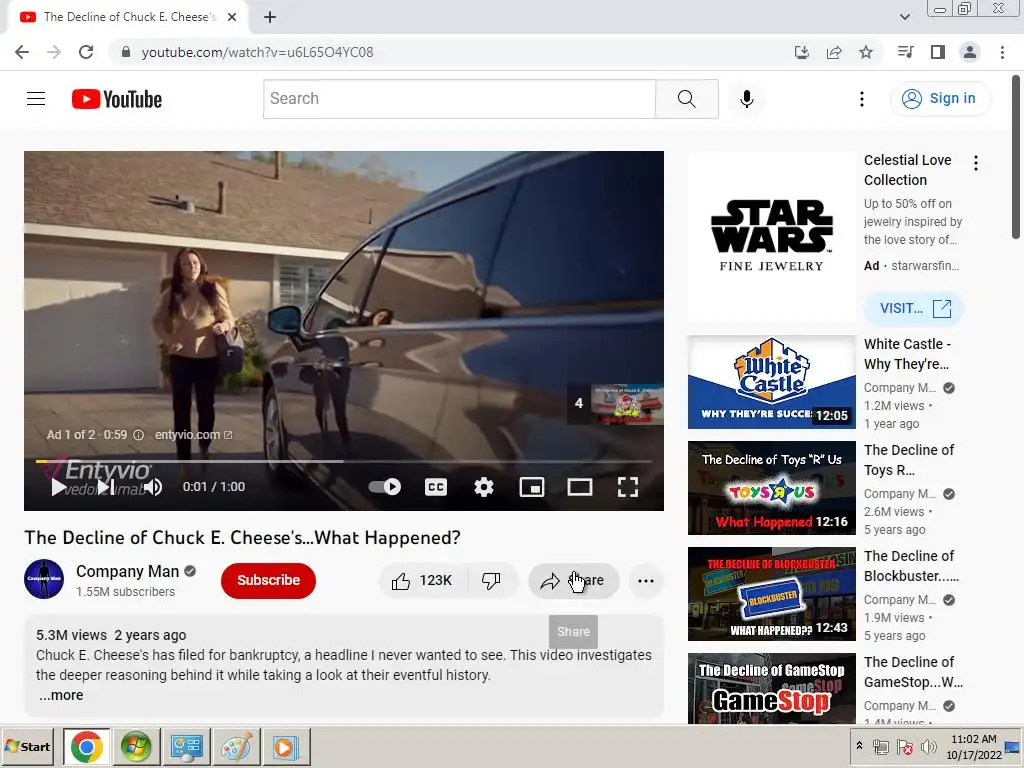Bookmark this page with the star
Image resolution: width=1024 pixels, height=768 pixels.
866,52
